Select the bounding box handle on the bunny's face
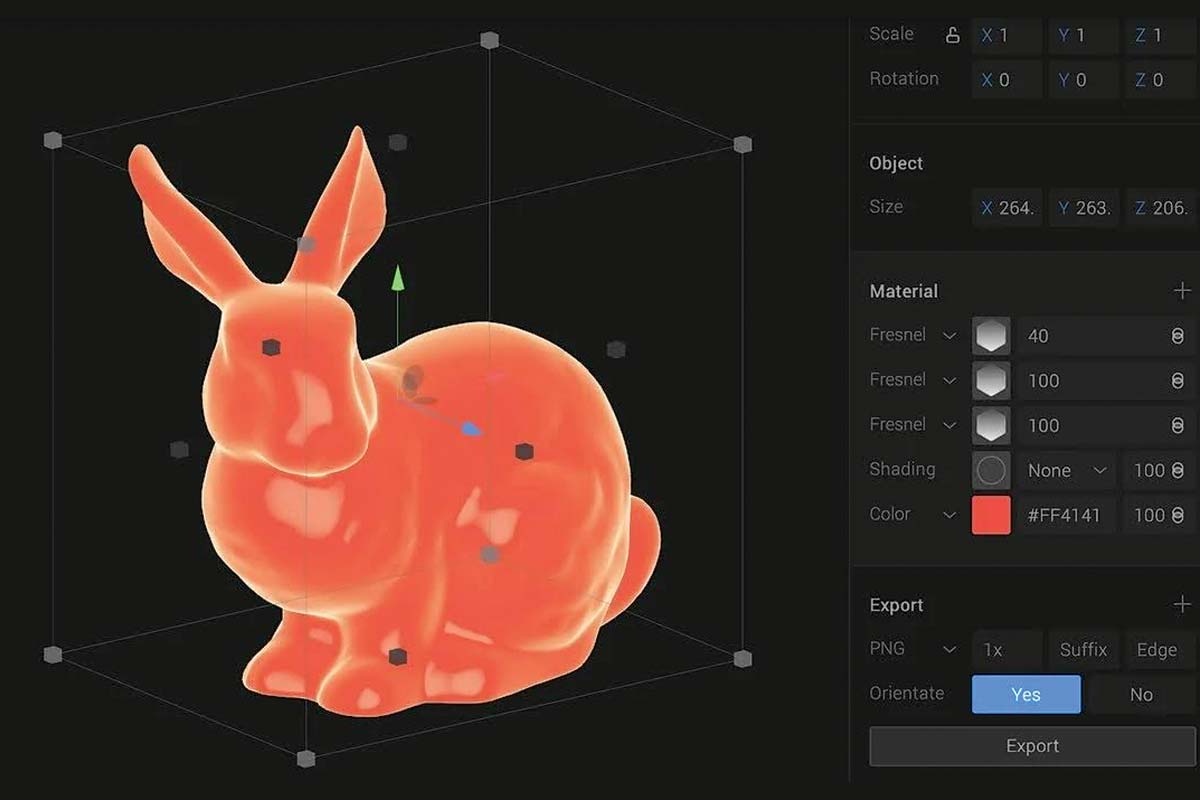This screenshot has width=1200, height=800. point(271,347)
